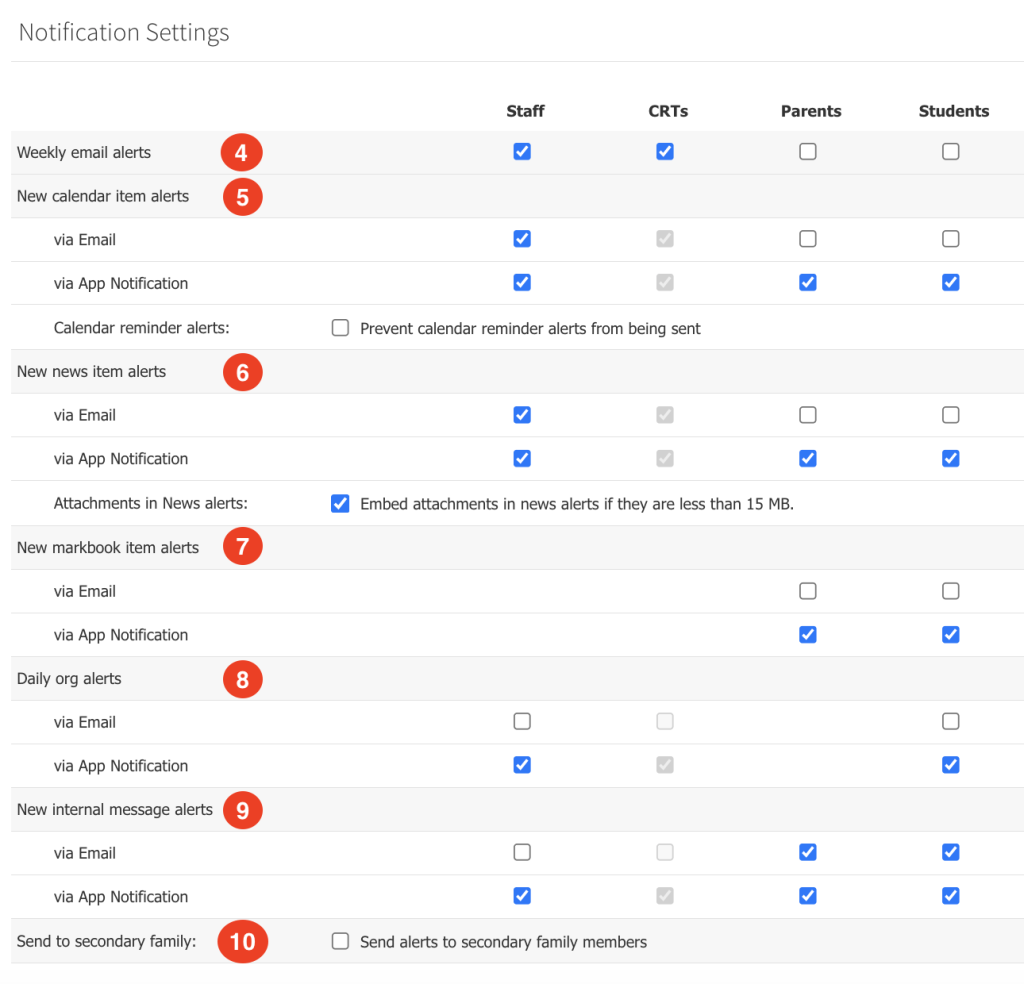
Task: Enable Weekly email alerts for Parents
Action: [808, 151]
